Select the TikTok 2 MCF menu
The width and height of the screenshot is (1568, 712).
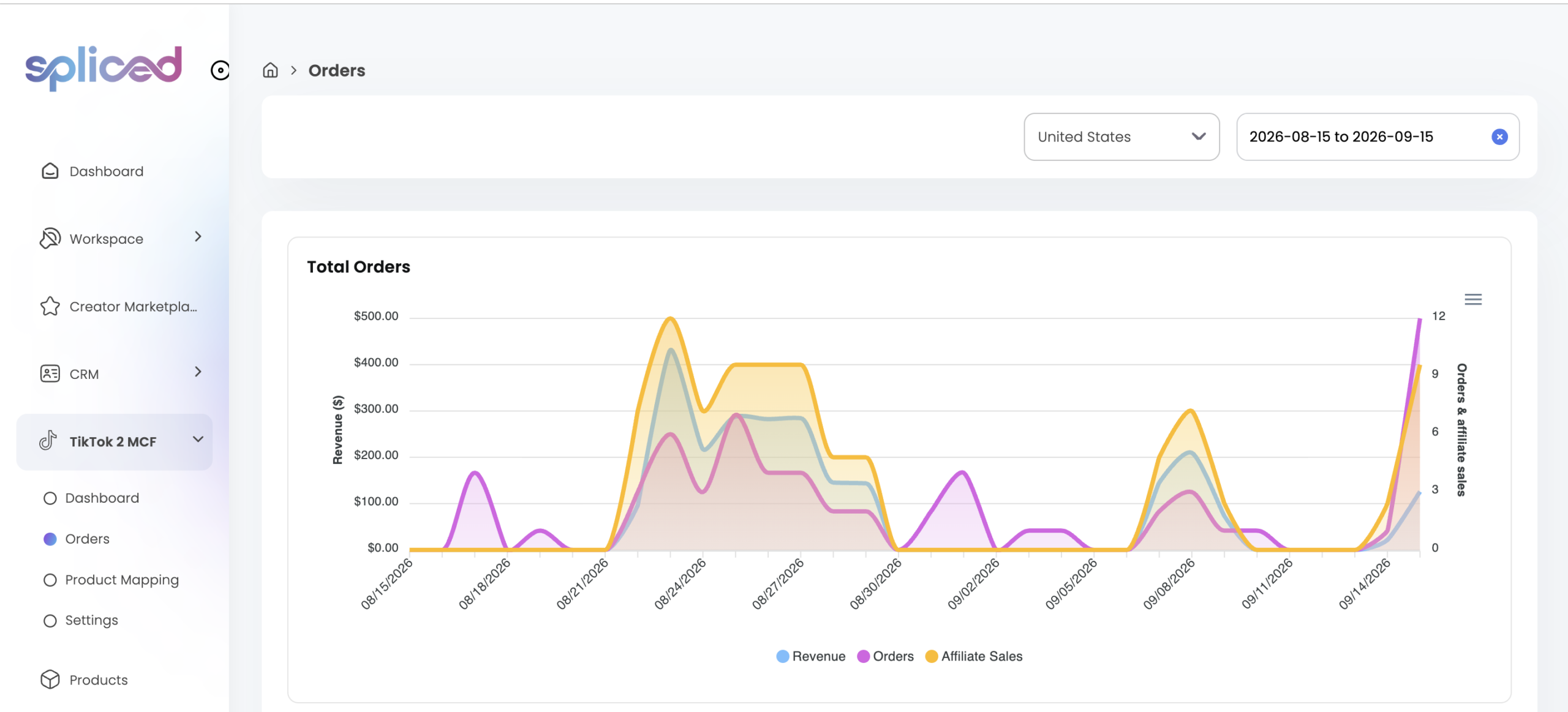(x=115, y=441)
